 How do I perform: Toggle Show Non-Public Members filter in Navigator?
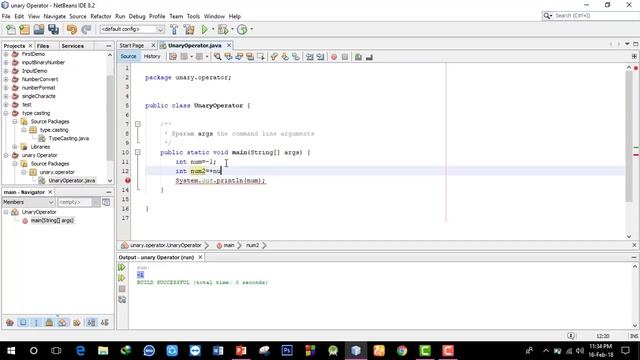(49, 323)
